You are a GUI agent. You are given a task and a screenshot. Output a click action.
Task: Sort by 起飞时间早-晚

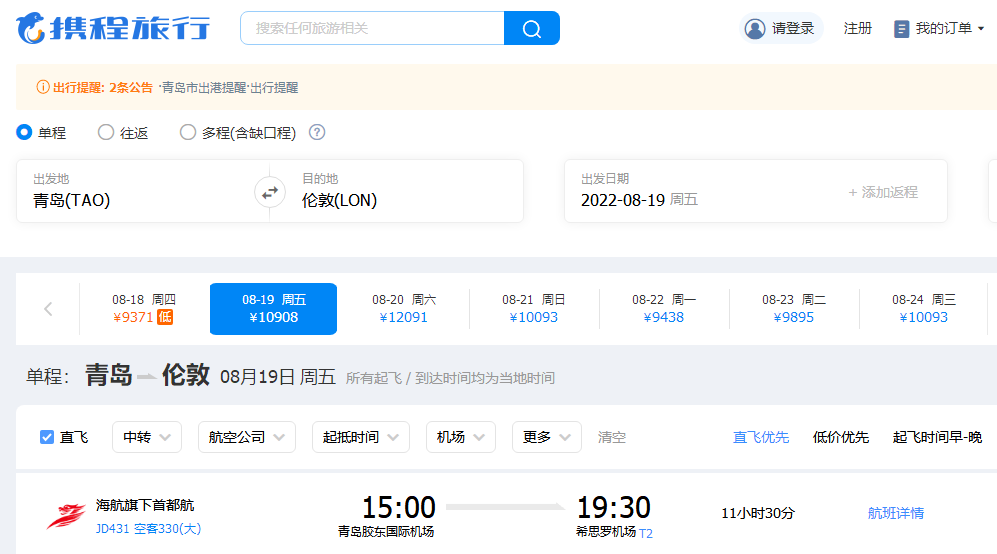click(x=937, y=437)
